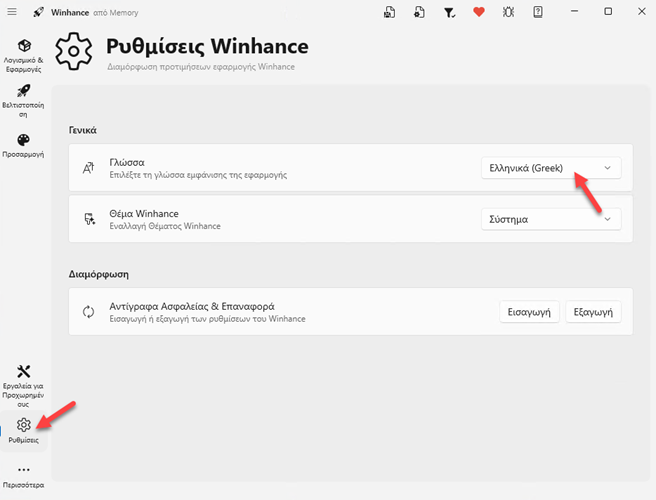Click the Εξαγωγή export button

[x=593, y=312]
